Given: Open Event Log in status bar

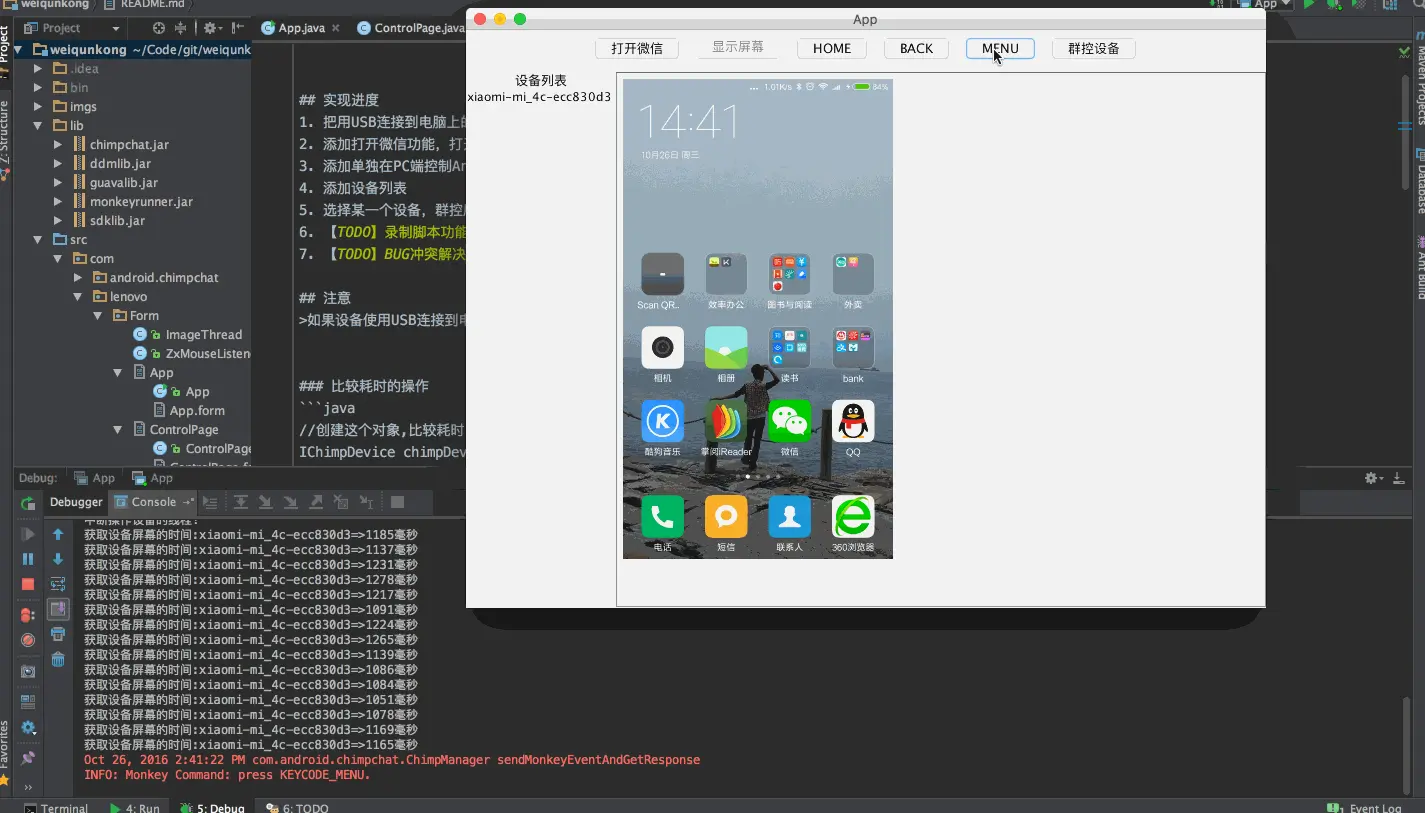Looking at the screenshot, I should 1365,807.
